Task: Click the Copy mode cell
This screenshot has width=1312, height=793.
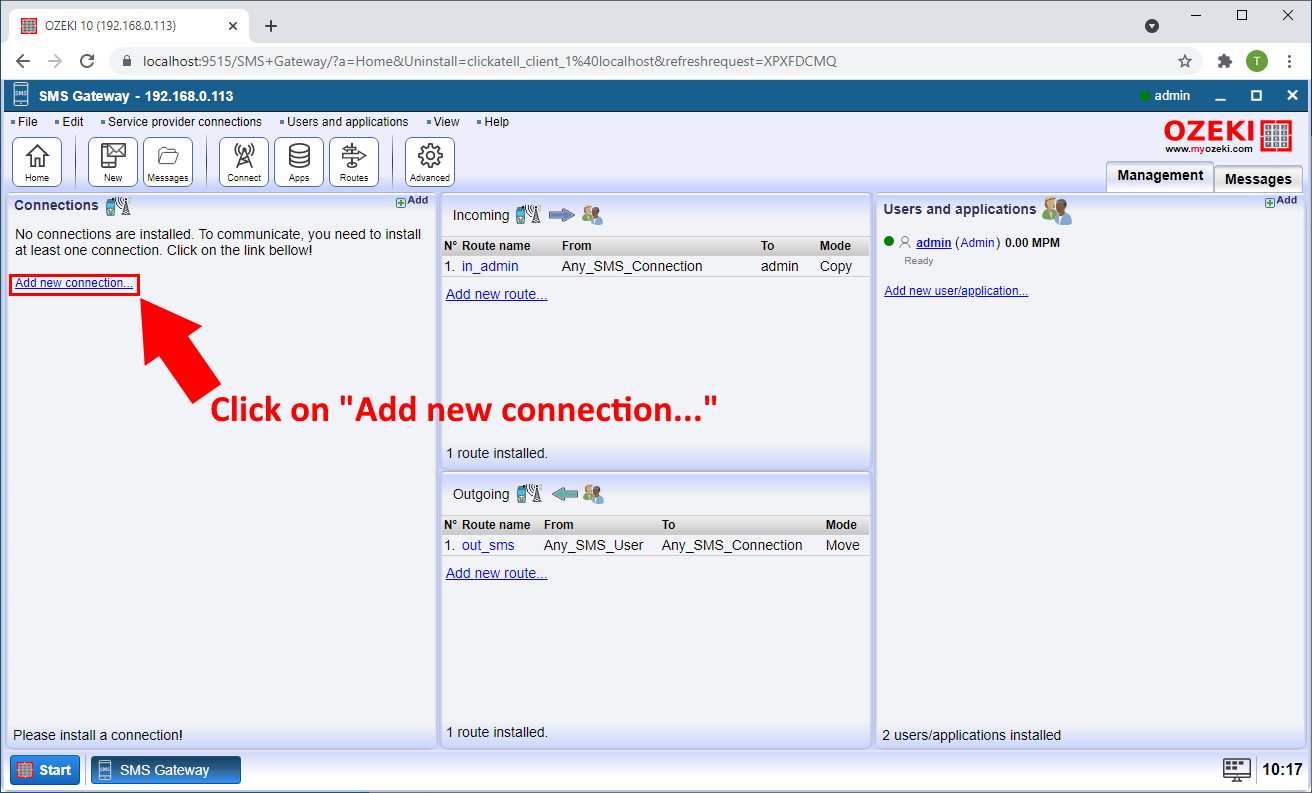Action: [836, 266]
